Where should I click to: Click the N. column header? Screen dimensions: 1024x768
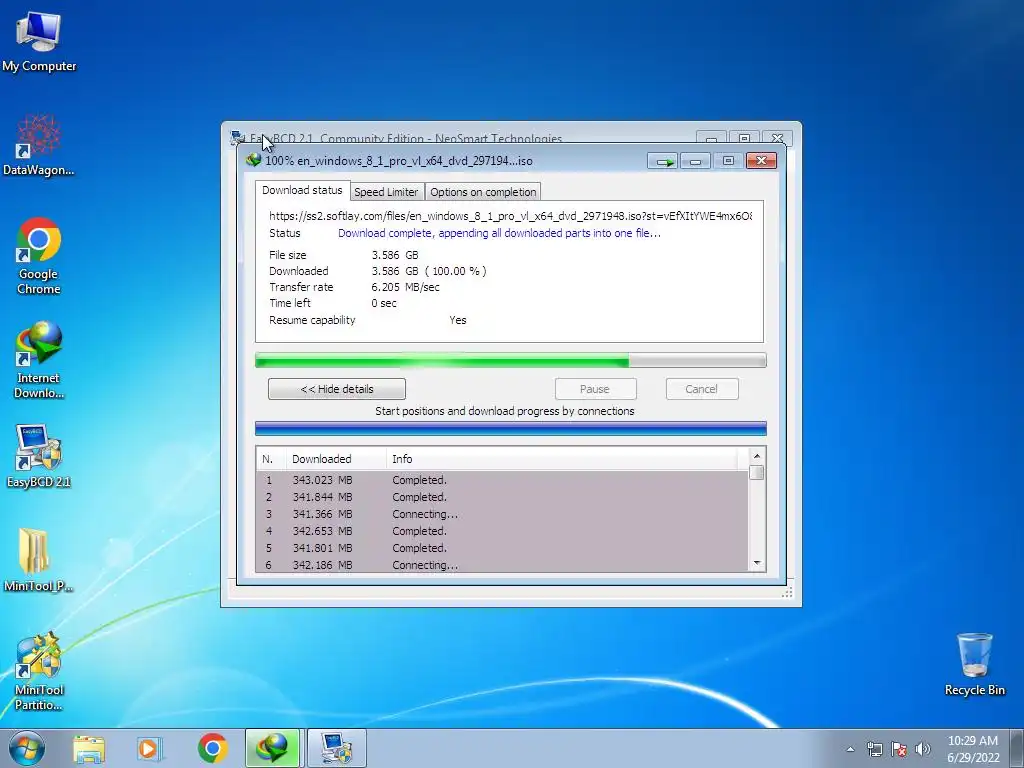pos(270,459)
